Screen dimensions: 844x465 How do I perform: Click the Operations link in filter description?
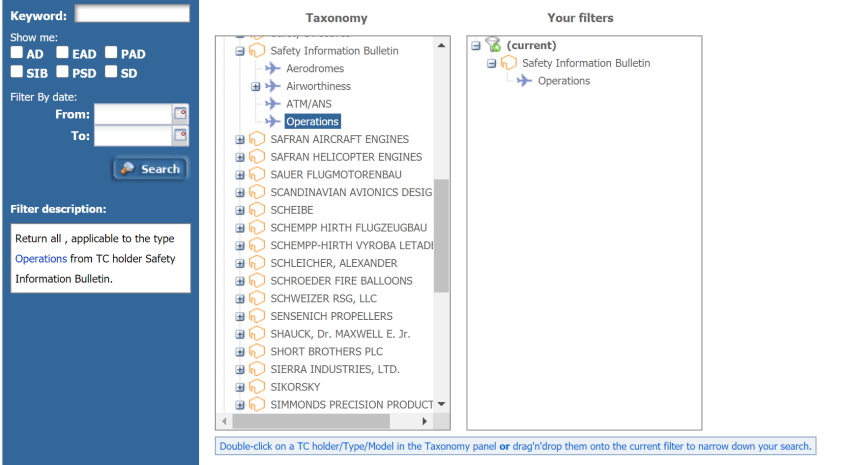pos(41,259)
